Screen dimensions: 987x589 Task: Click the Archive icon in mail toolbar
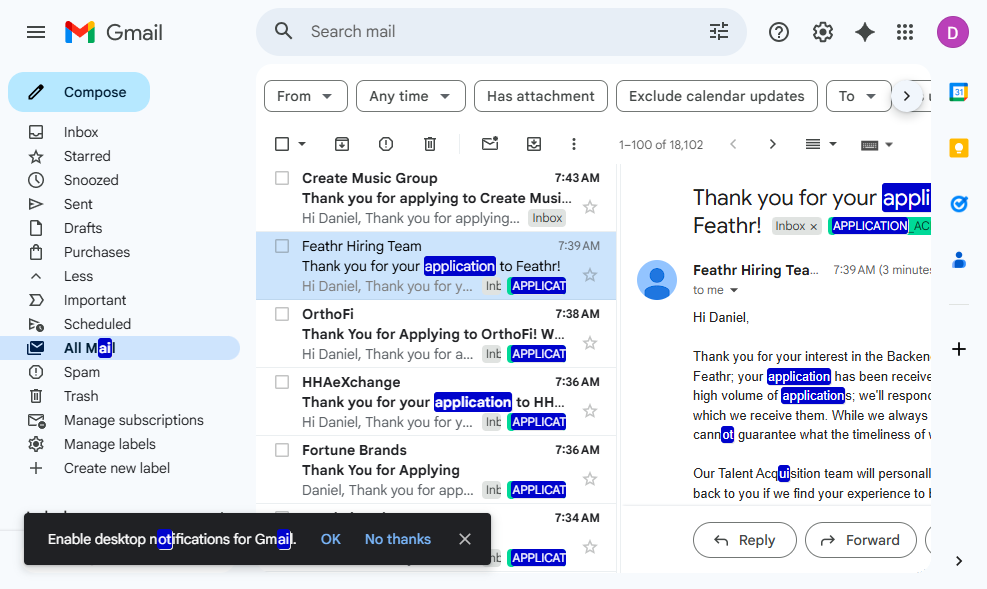(342, 144)
